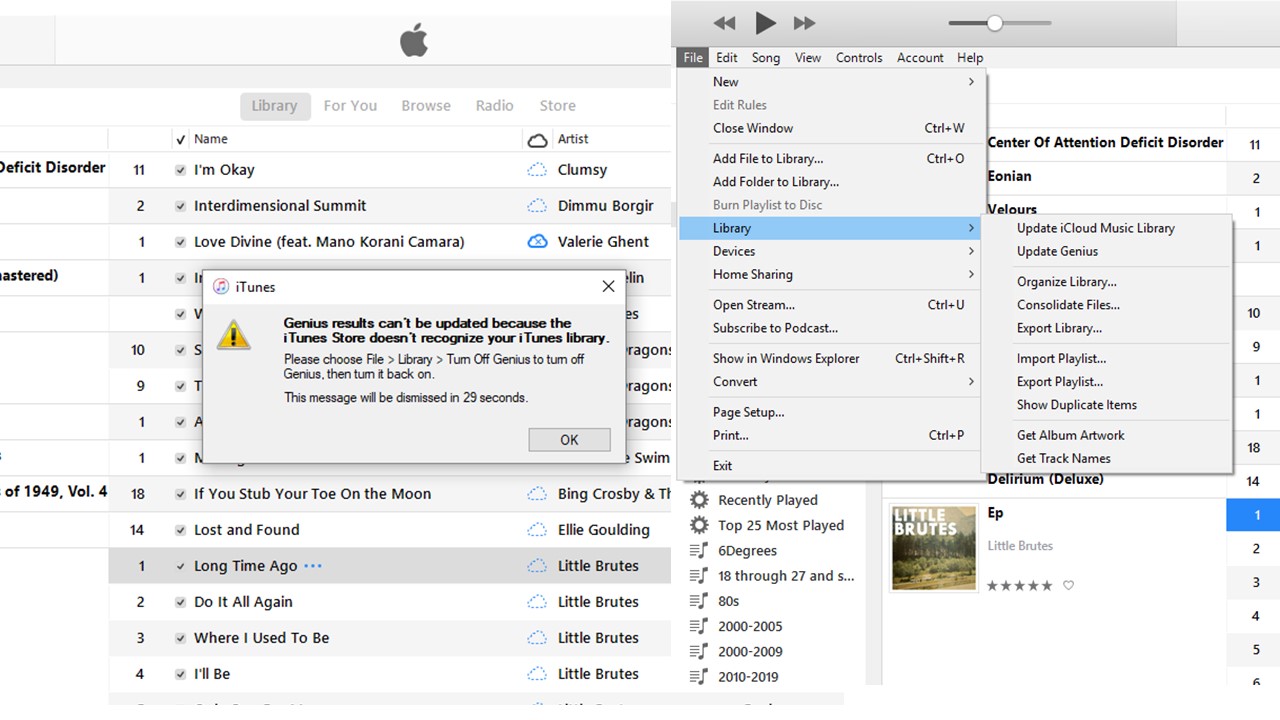Image resolution: width=1280 pixels, height=720 pixels.
Task: Open the Account menu
Action: tap(920, 58)
